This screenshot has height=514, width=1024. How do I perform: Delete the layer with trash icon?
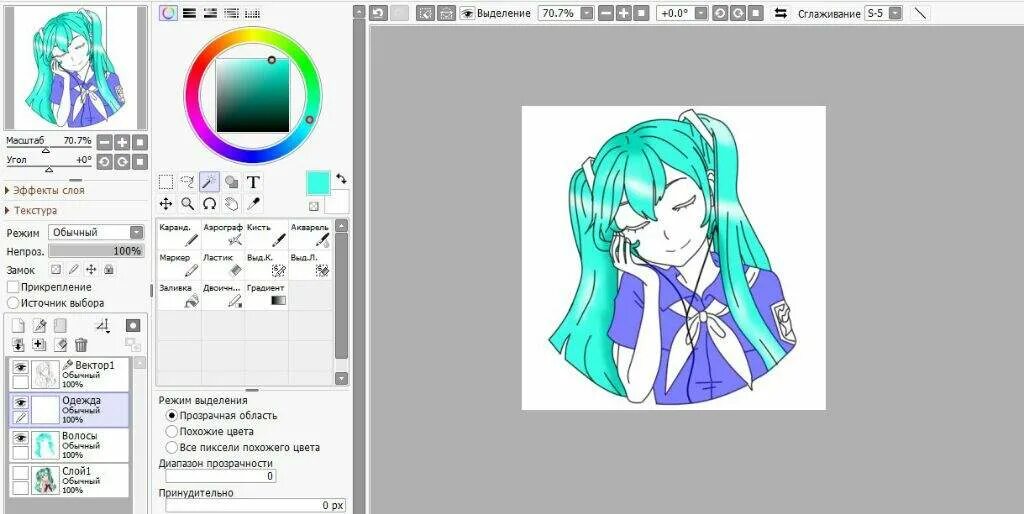click(x=81, y=344)
